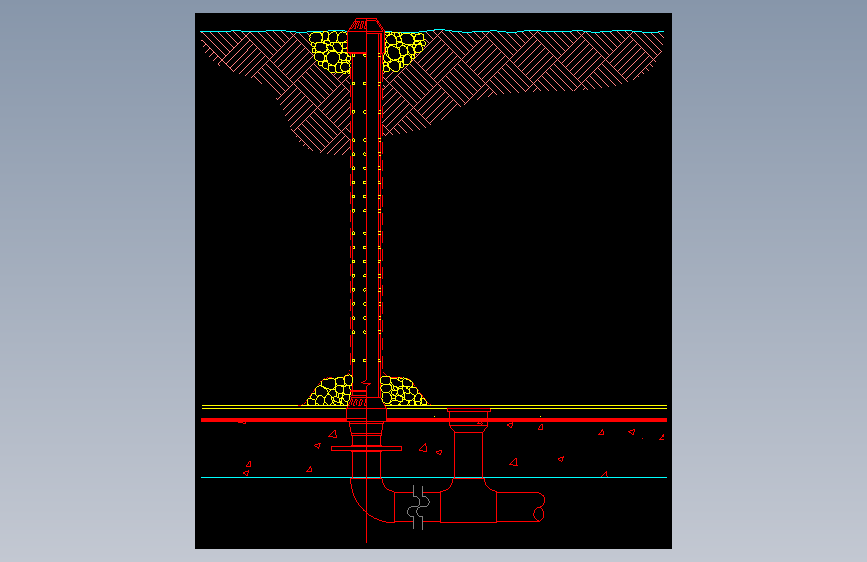Select the cut pipe end at far right
Viewport: 867px width, 562px height.
tap(539, 507)
